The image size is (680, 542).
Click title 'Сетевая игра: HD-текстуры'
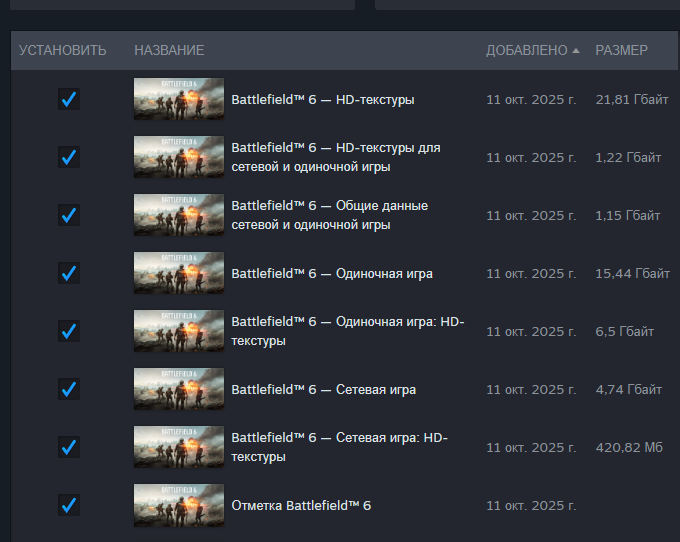coord(340,447)
